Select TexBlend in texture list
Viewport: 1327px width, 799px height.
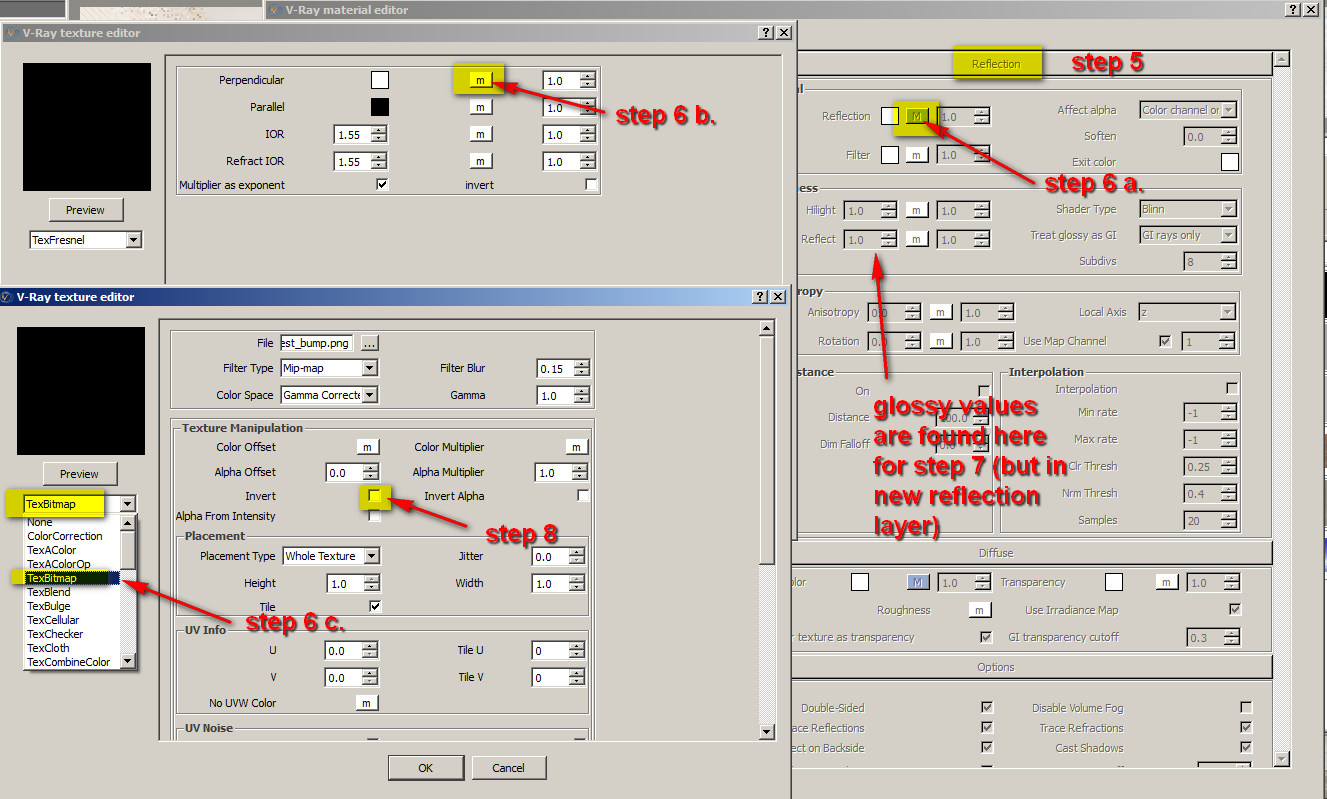click(x=49, y=592)
